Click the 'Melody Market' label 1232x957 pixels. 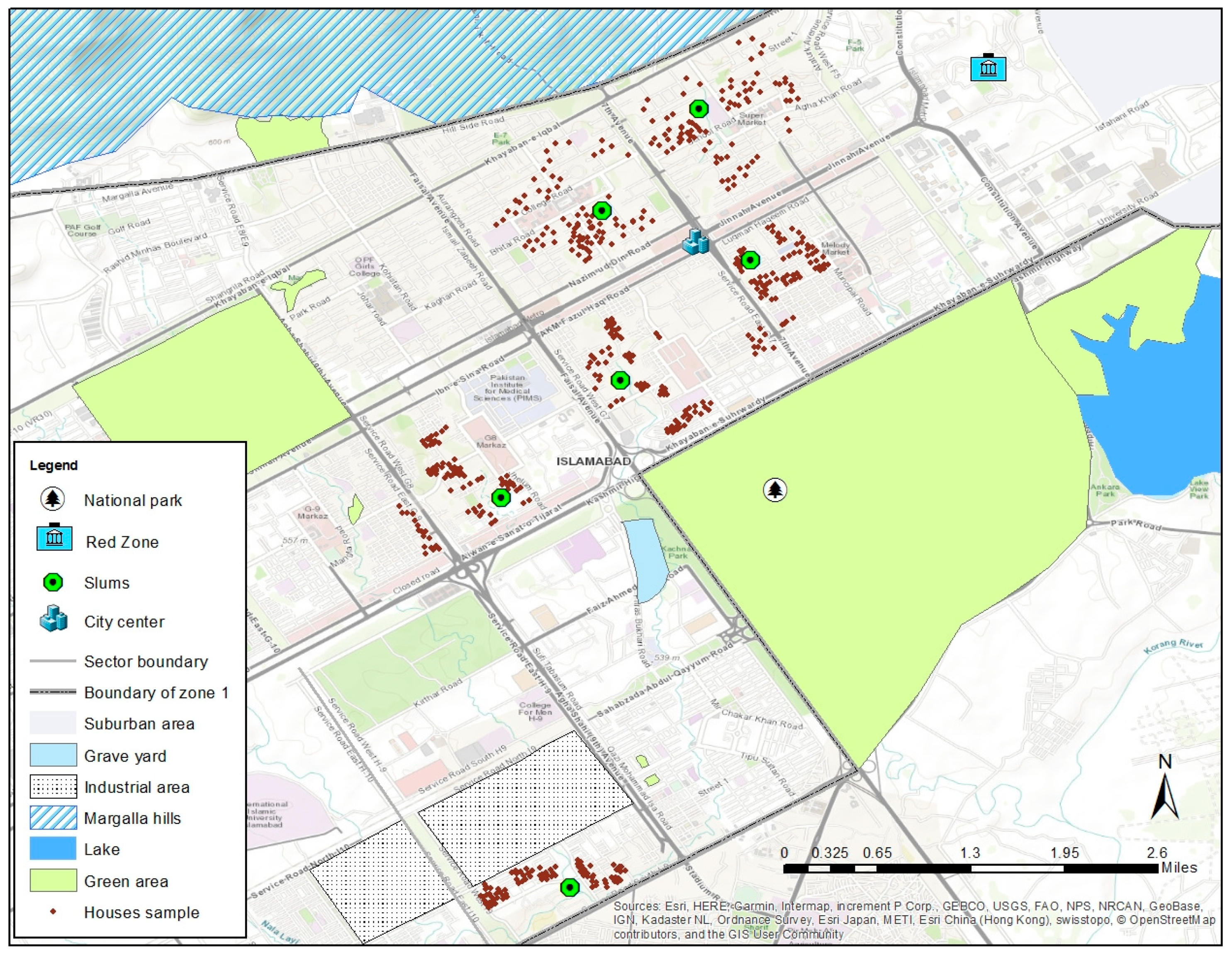[835, 248]
